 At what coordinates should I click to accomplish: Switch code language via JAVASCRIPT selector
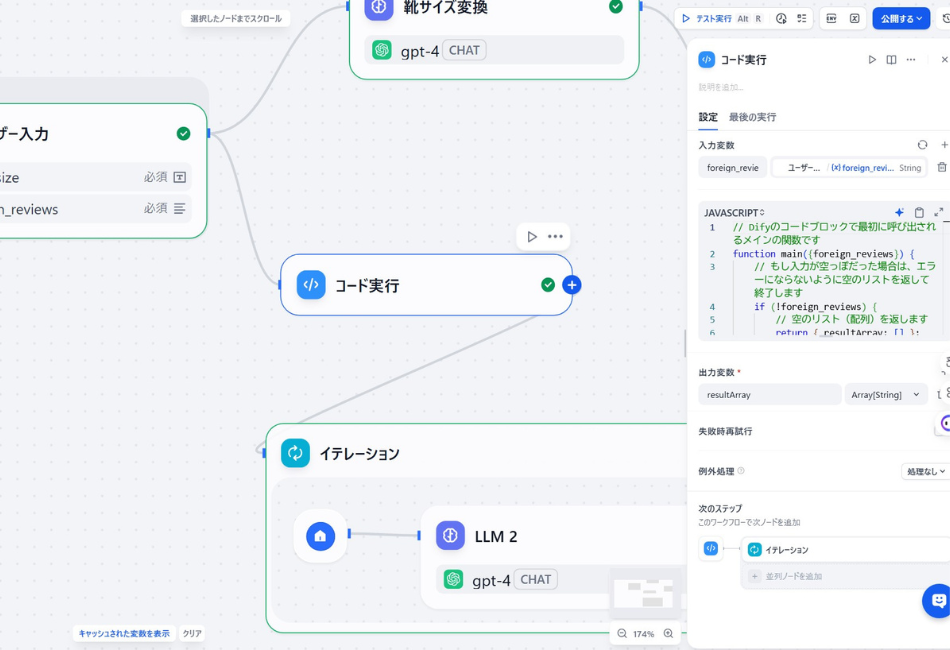733,212
